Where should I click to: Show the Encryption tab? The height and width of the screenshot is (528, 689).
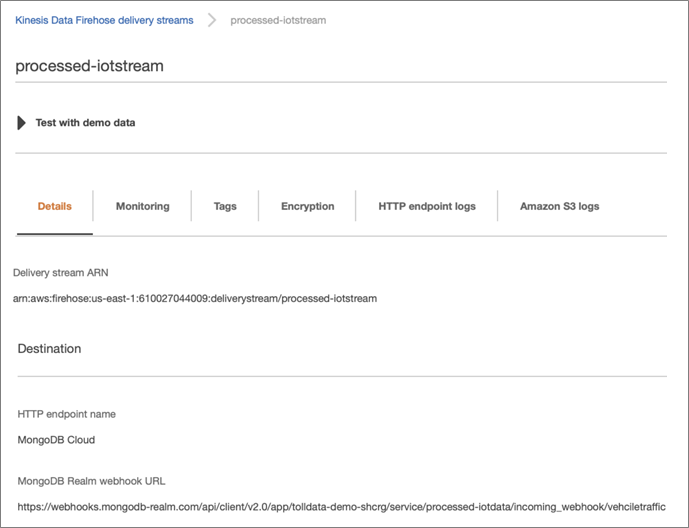[308, 206]
